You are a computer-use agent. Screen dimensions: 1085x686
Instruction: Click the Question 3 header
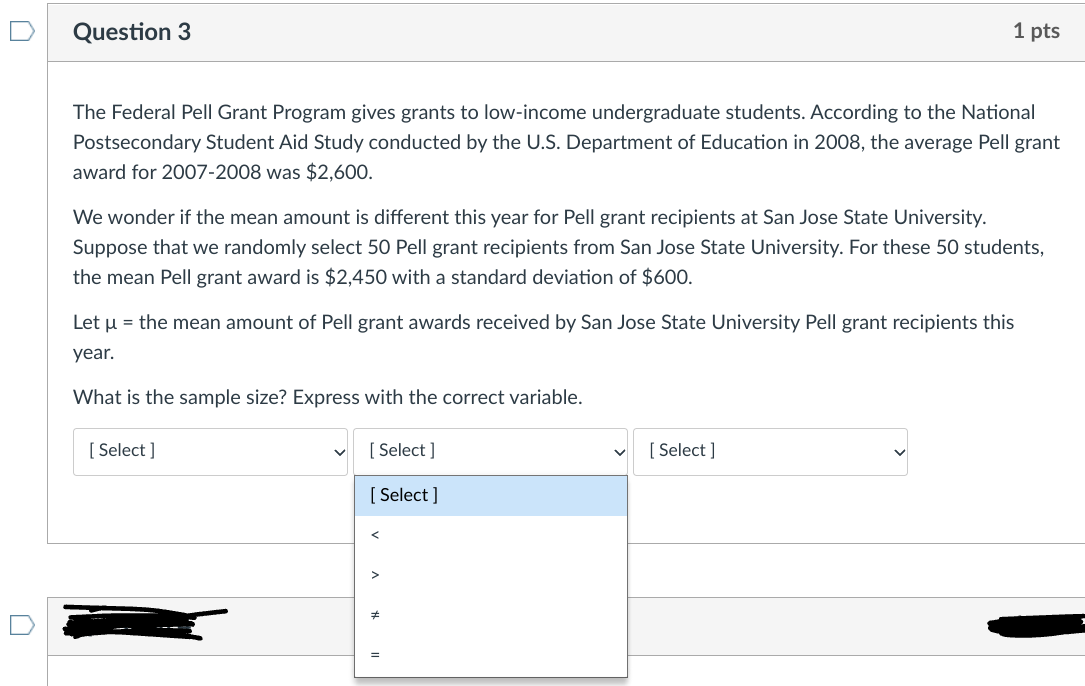coord(131,31)
